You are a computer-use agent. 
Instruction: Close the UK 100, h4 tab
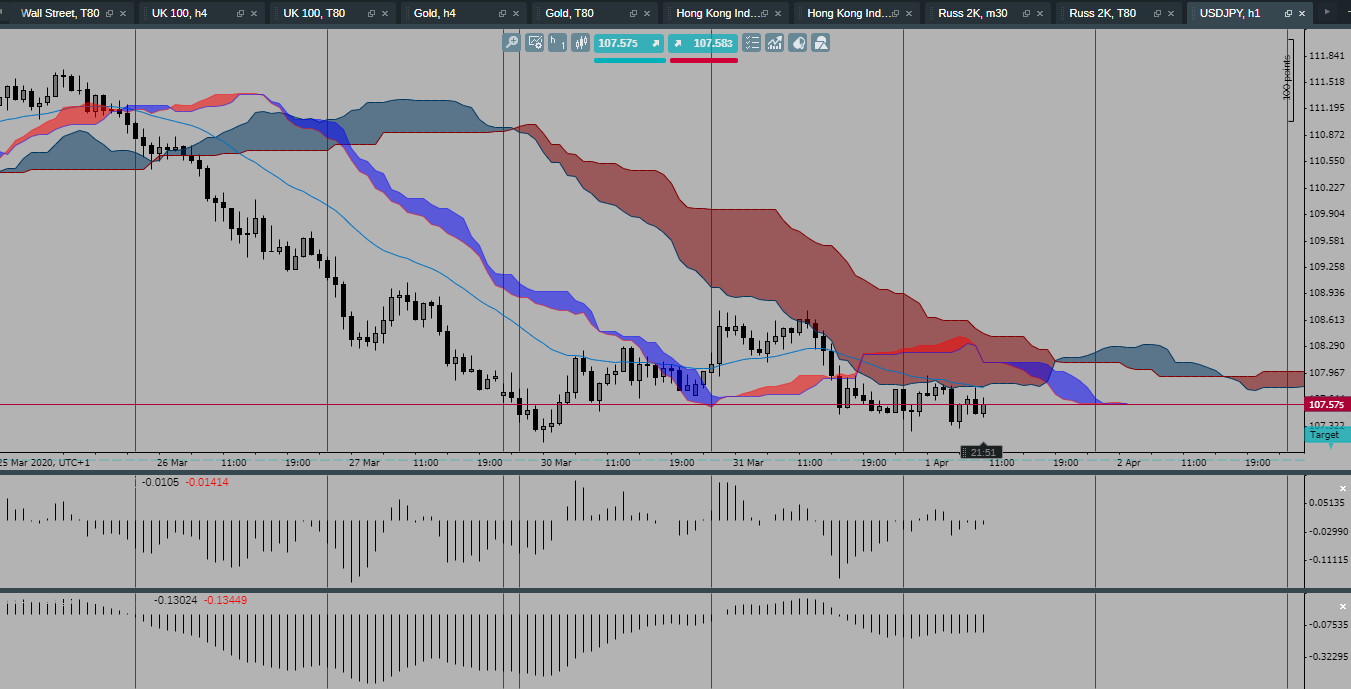point(255,14)
